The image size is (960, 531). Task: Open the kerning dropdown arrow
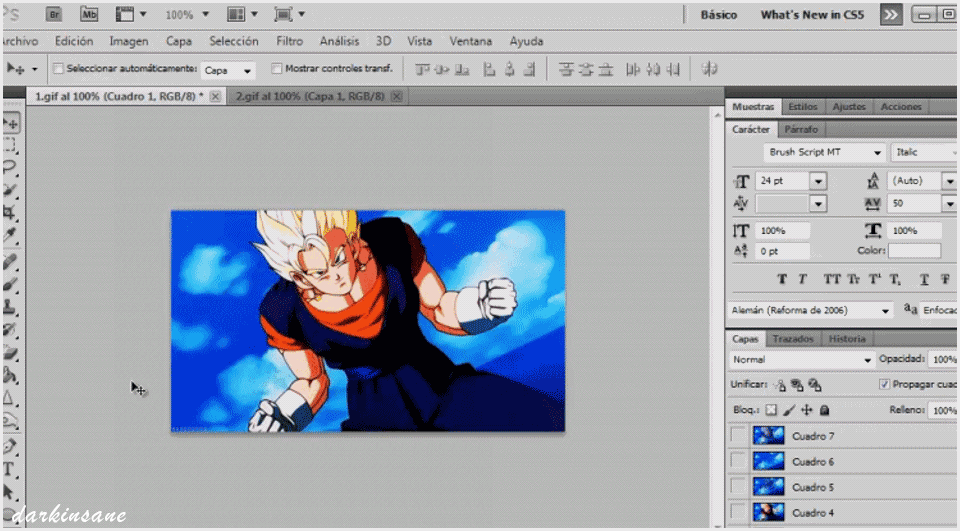click(x=818, y=204)
